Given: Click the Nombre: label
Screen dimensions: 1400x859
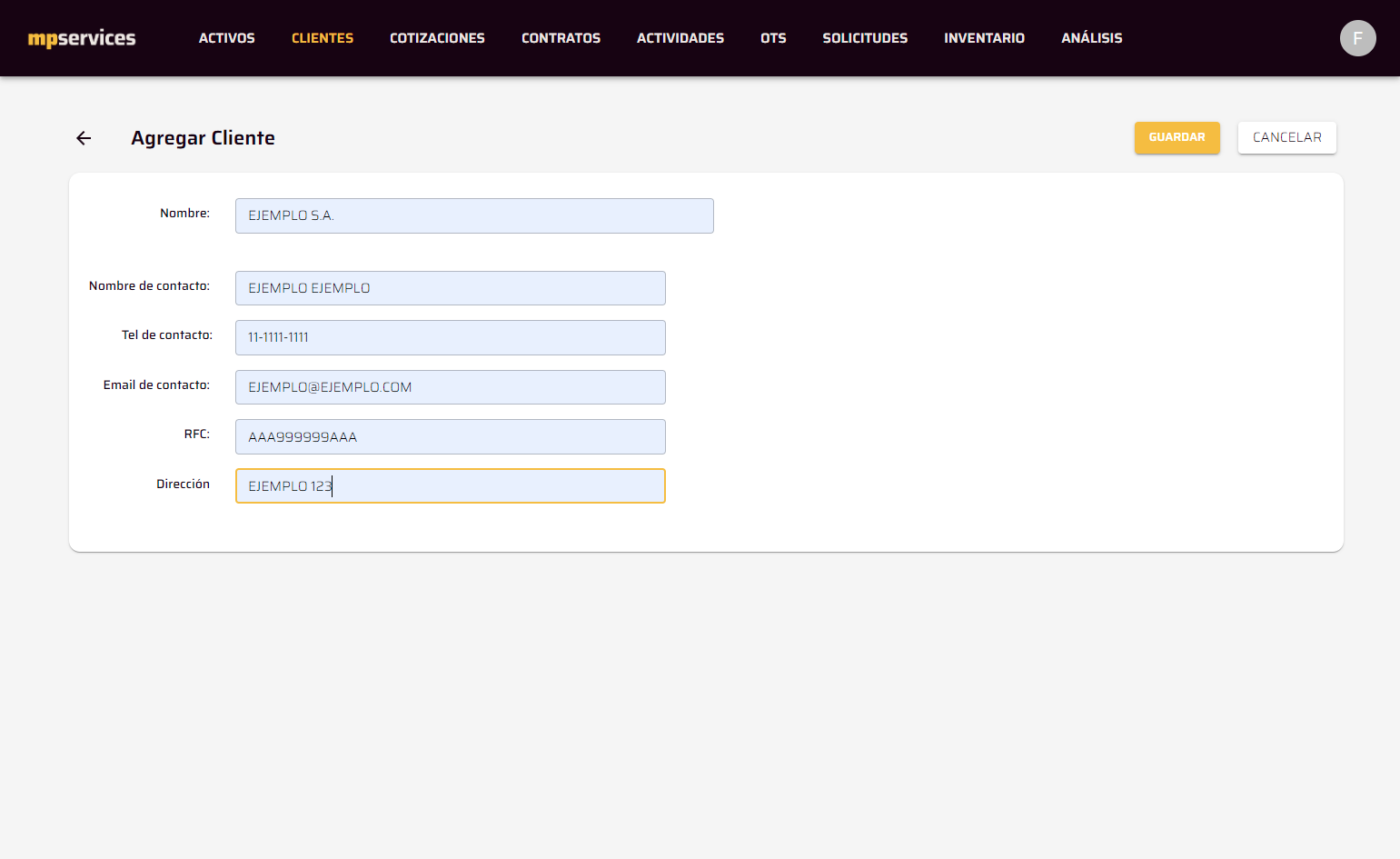Looking at the screenshot, I should pyautogui.click(x=184, y=214).
